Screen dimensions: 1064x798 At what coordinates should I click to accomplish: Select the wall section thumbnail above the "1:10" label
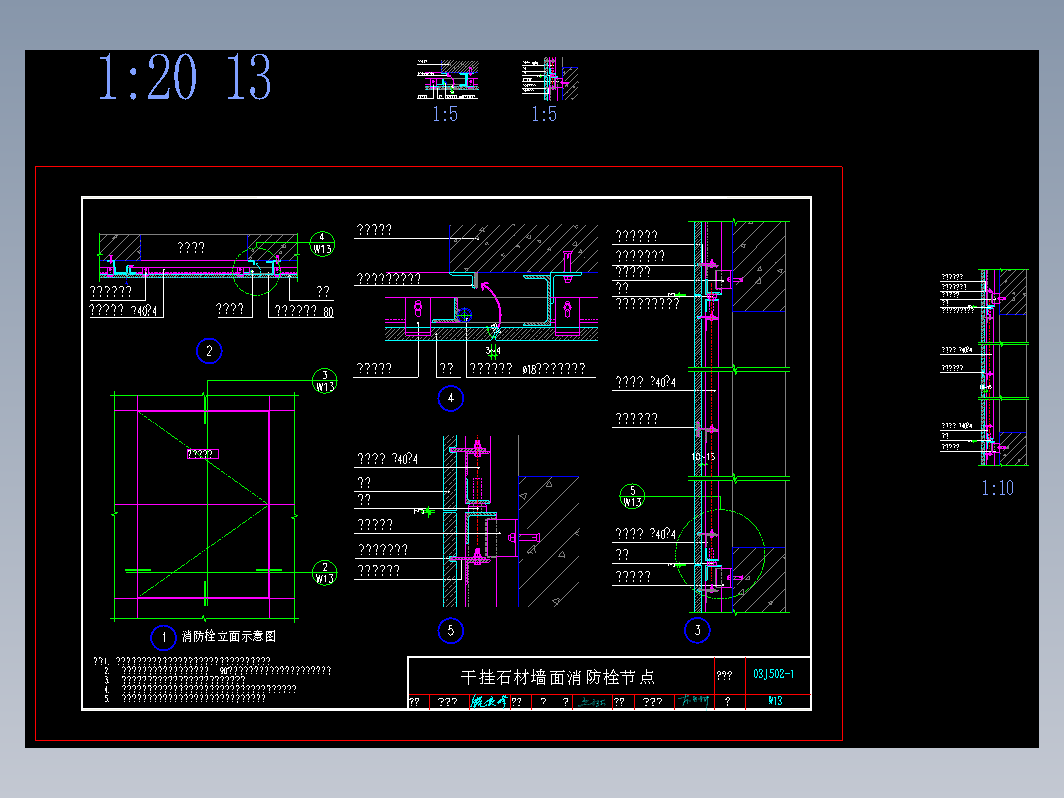985,367
